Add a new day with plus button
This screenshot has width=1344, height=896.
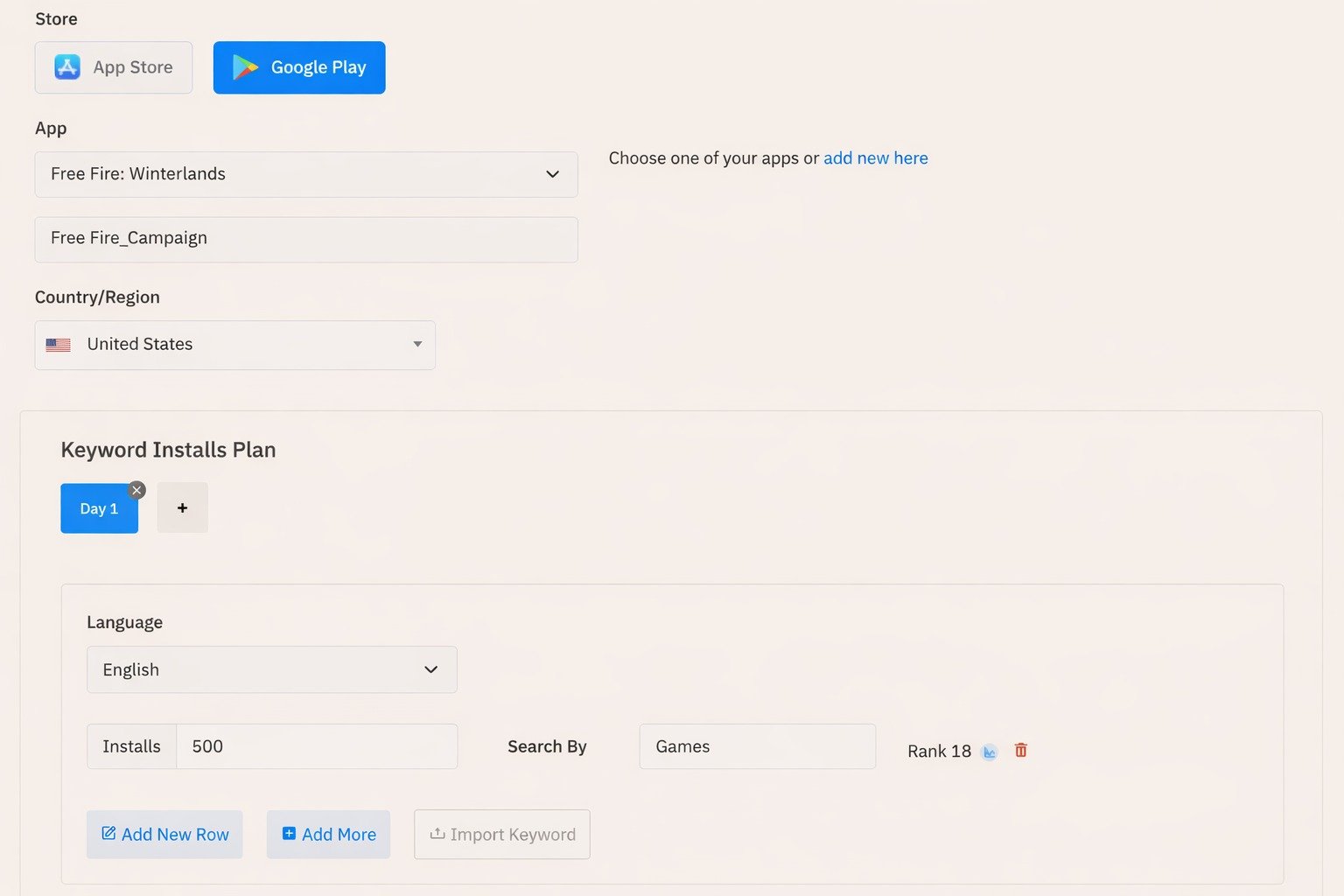coord(182,507)
